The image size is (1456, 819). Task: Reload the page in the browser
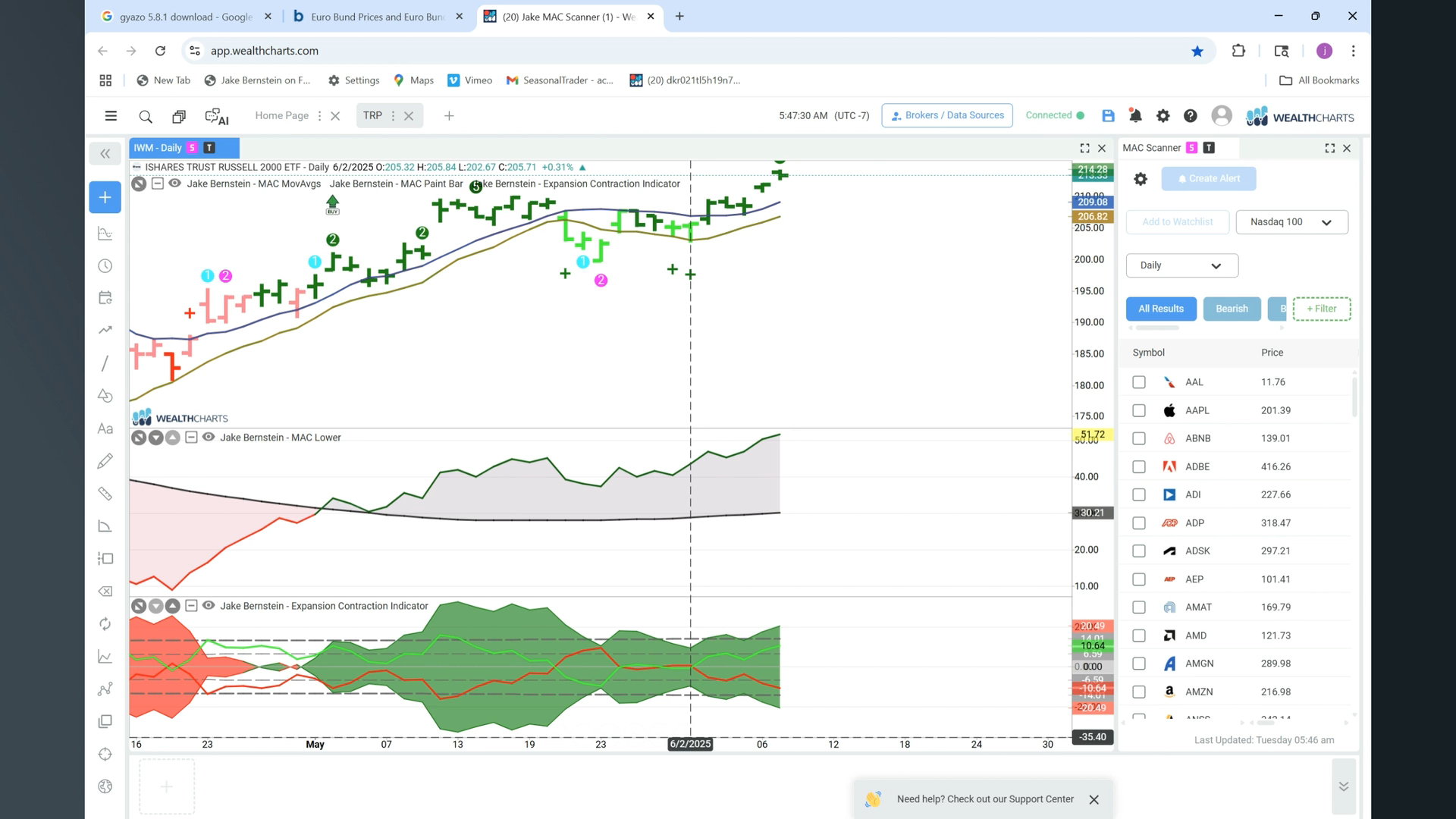click(160, 51)
